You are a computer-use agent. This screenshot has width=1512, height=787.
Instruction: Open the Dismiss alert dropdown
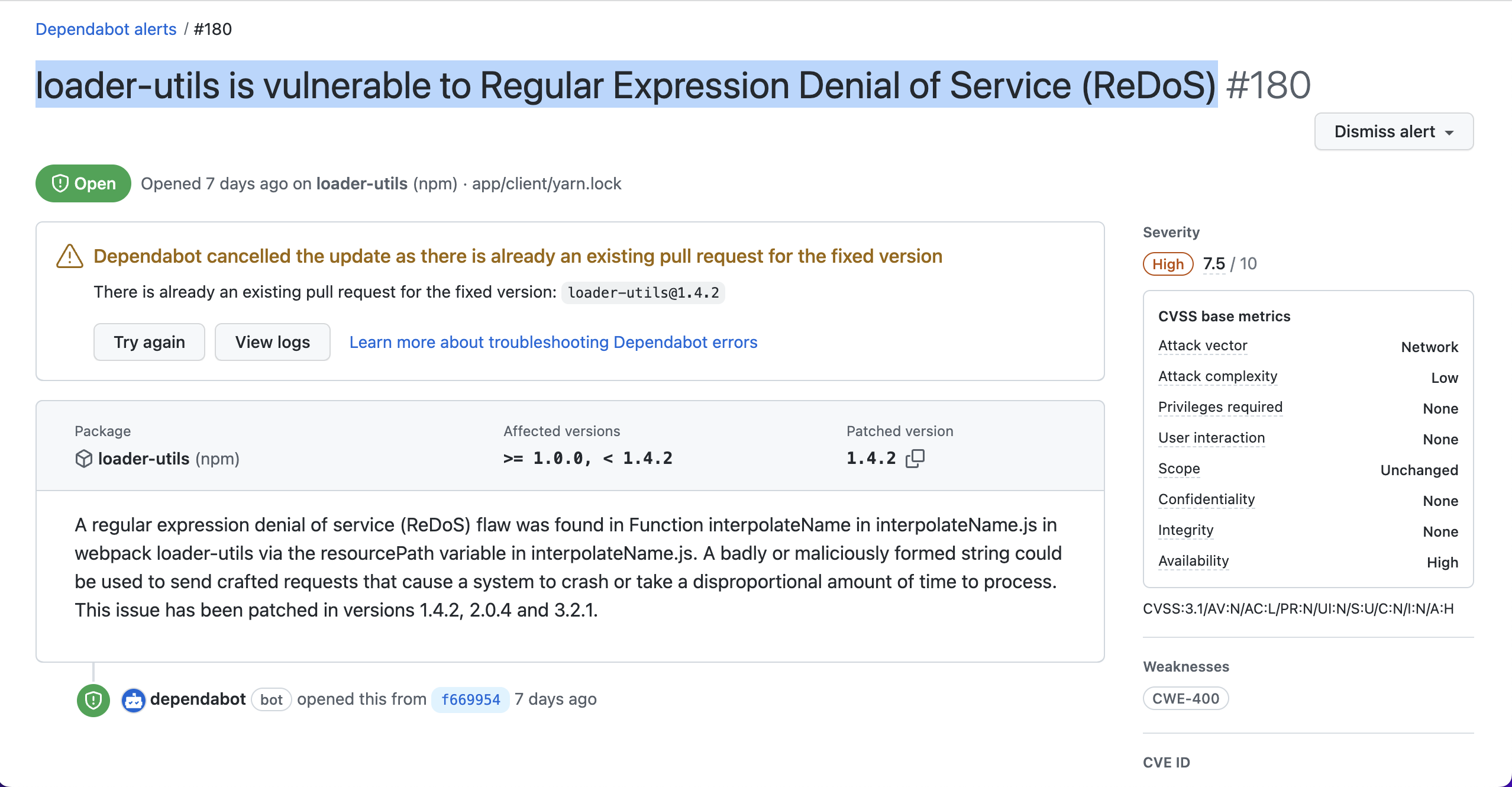click(x=1393, y=131)
